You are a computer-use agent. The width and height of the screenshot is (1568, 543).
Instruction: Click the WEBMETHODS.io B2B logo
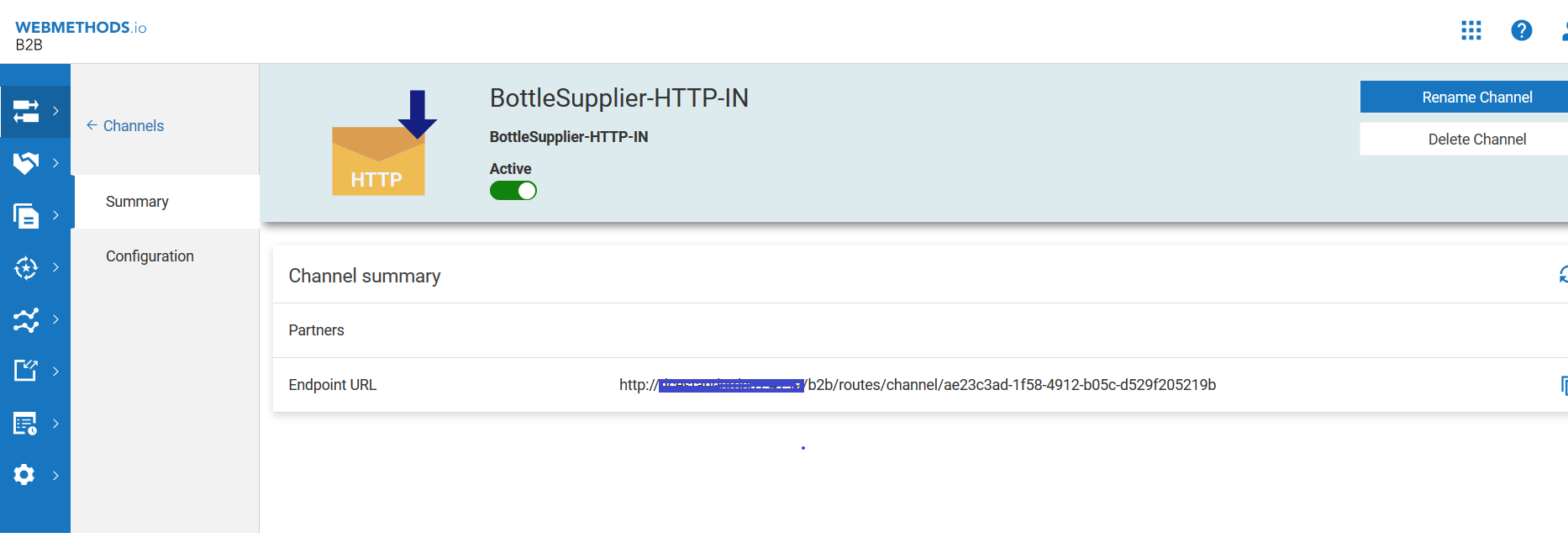point(81,35)
